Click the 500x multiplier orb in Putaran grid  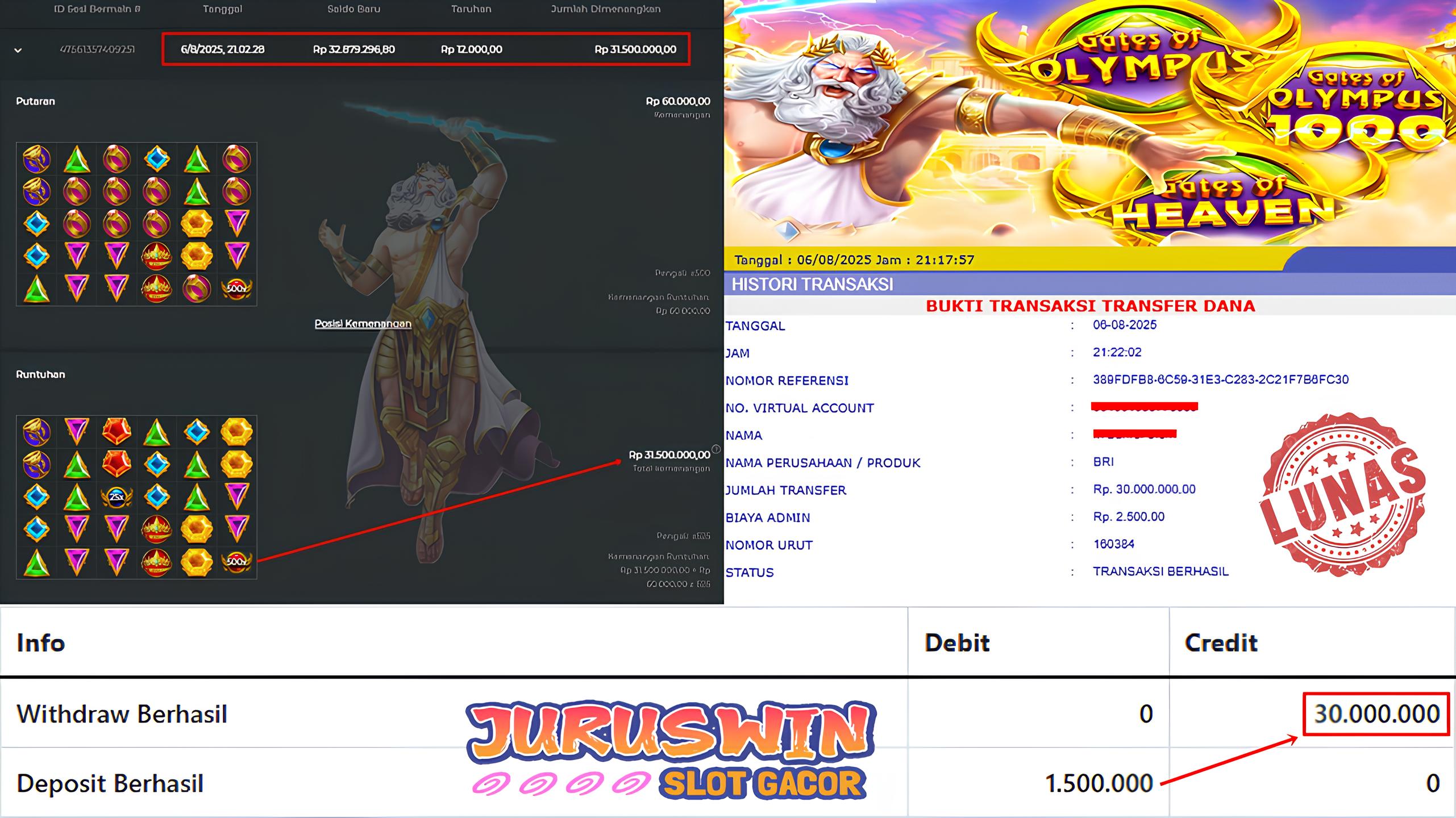point(236,289)
